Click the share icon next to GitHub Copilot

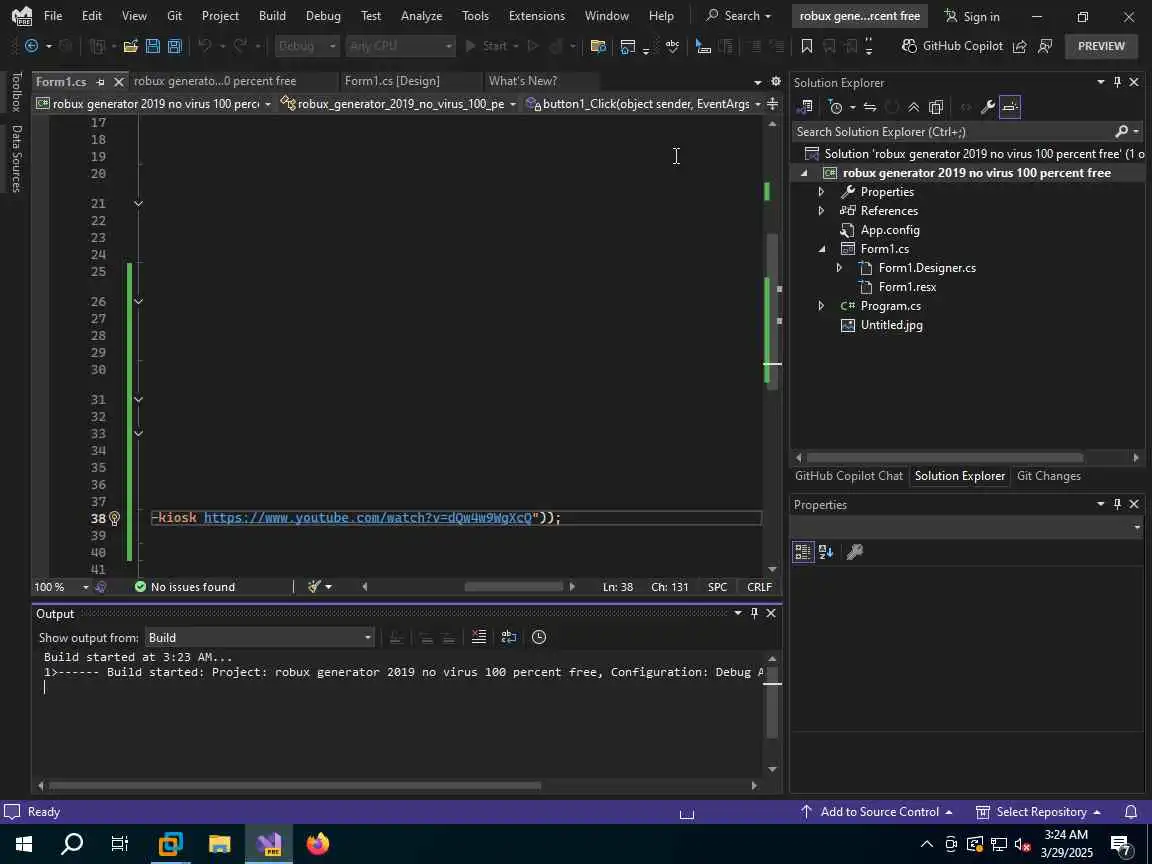1019,46
